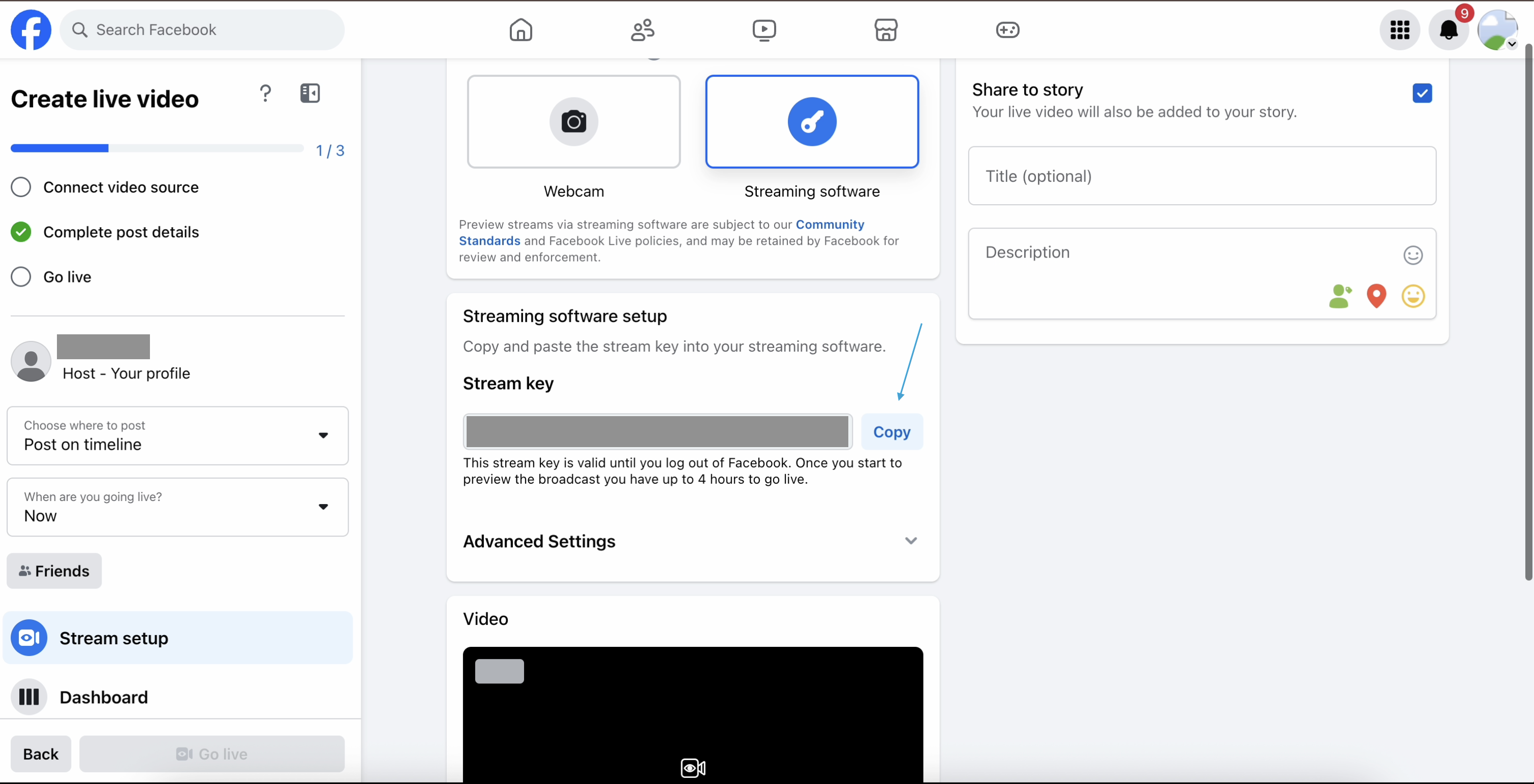Image resolution: width=1534 pixels, height=784 pixels.
Task: Click the 'Stream key' label
Action: [508, 384]
